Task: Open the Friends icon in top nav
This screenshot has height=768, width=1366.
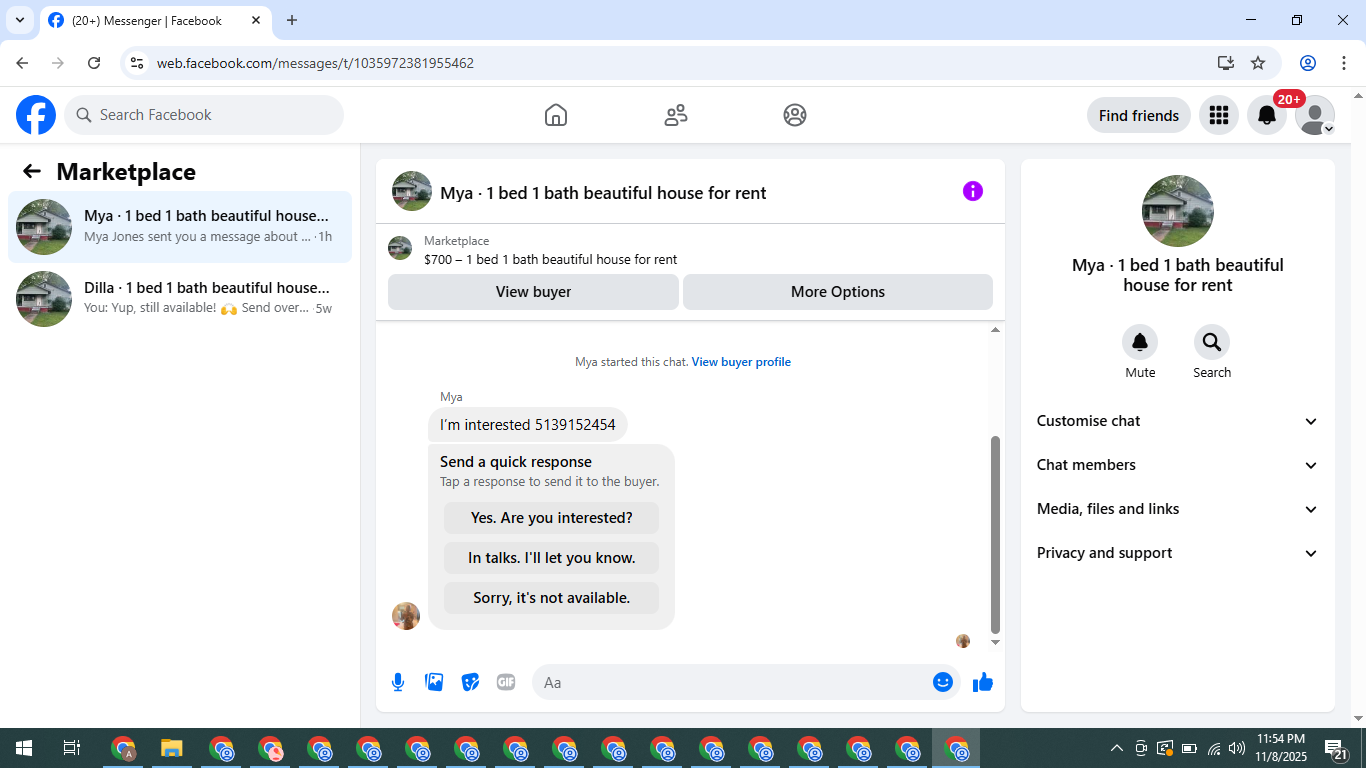Action: tap(676, 115)
